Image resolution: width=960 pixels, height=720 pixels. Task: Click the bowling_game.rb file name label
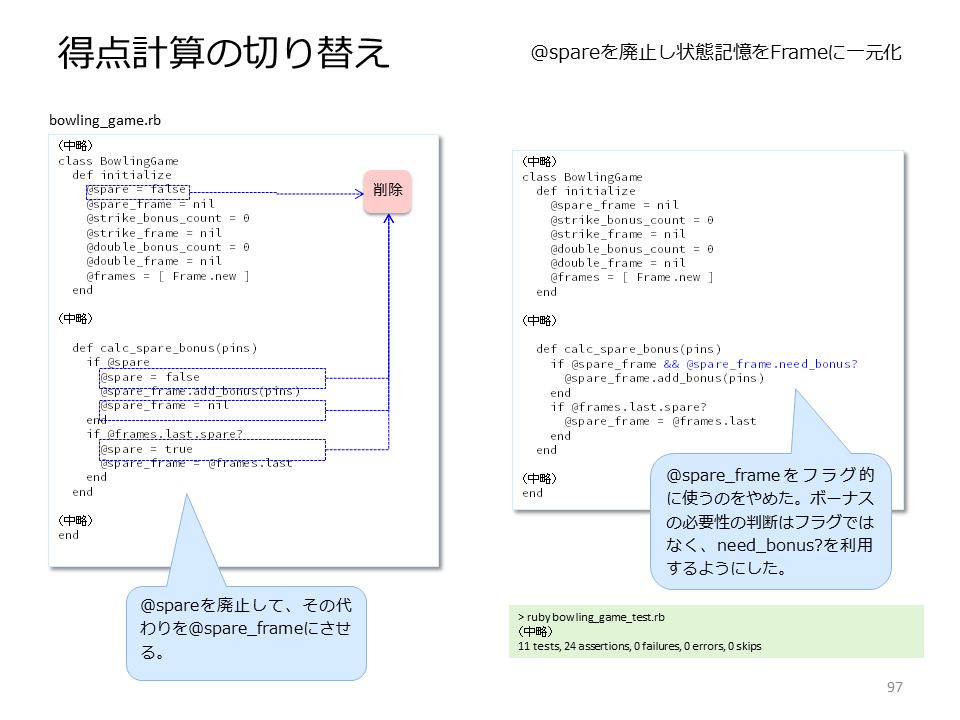tap(105, 120)
